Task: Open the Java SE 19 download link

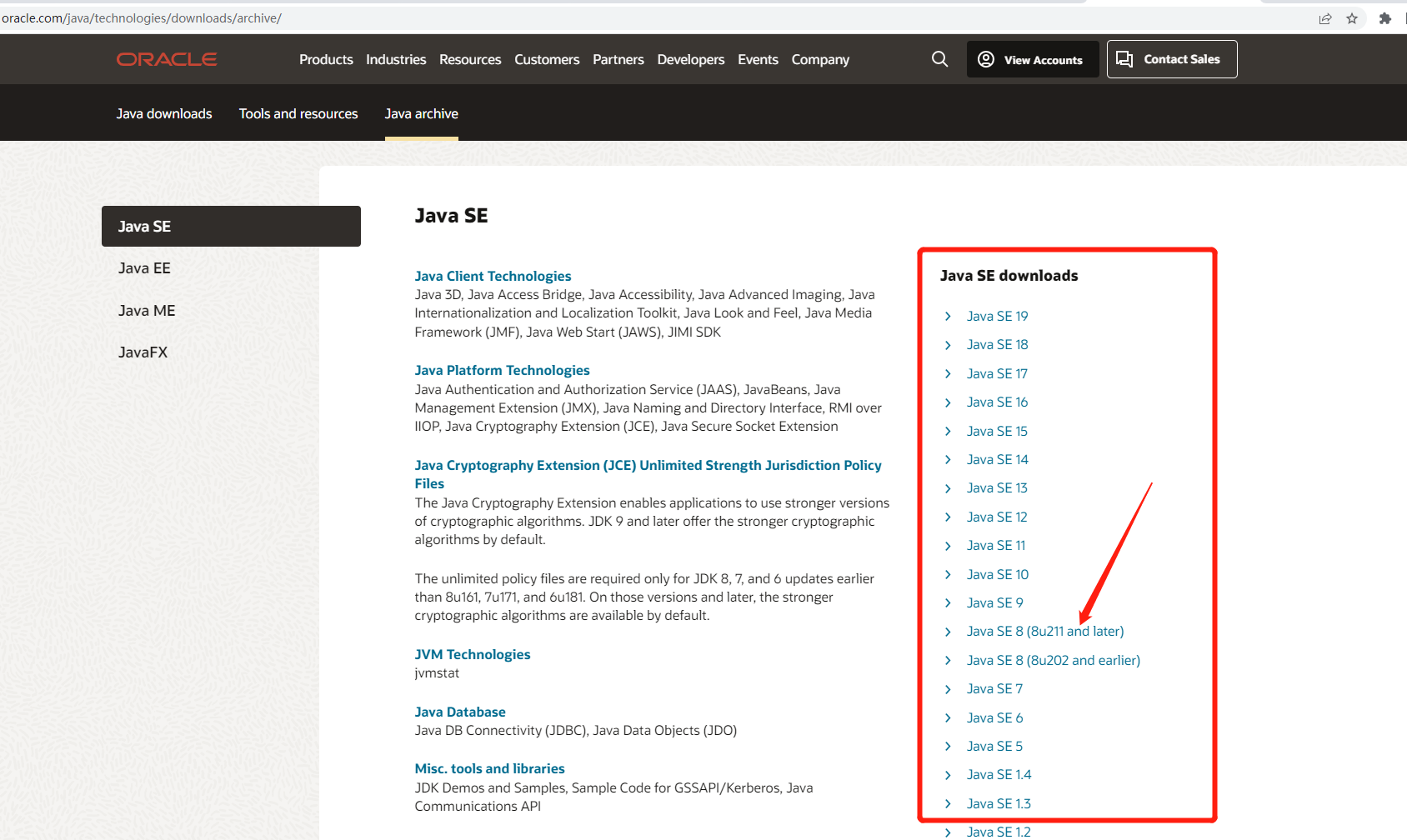Action: pyautogui.click(x=997, y=317)
